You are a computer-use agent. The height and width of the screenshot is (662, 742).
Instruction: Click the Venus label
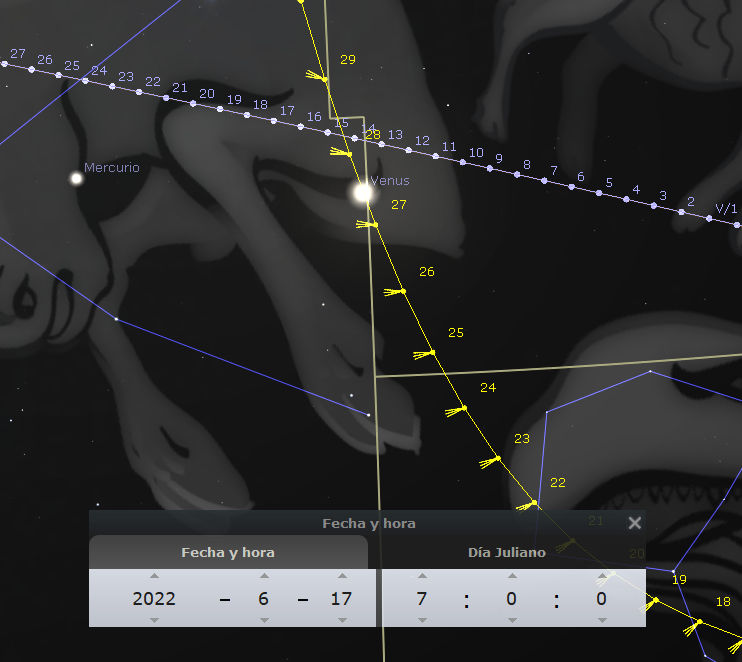[390, 181]
